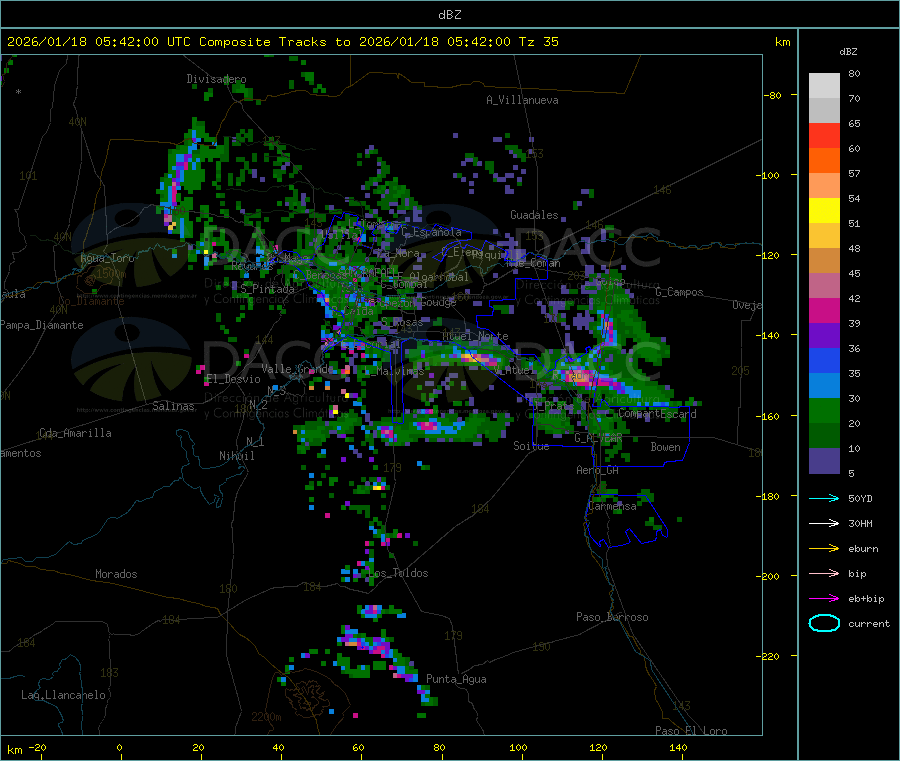Select the light orange 57–54 dBZ color band
Screen dimensions: 900x761
pyautogui.click(x=824, y=185)
